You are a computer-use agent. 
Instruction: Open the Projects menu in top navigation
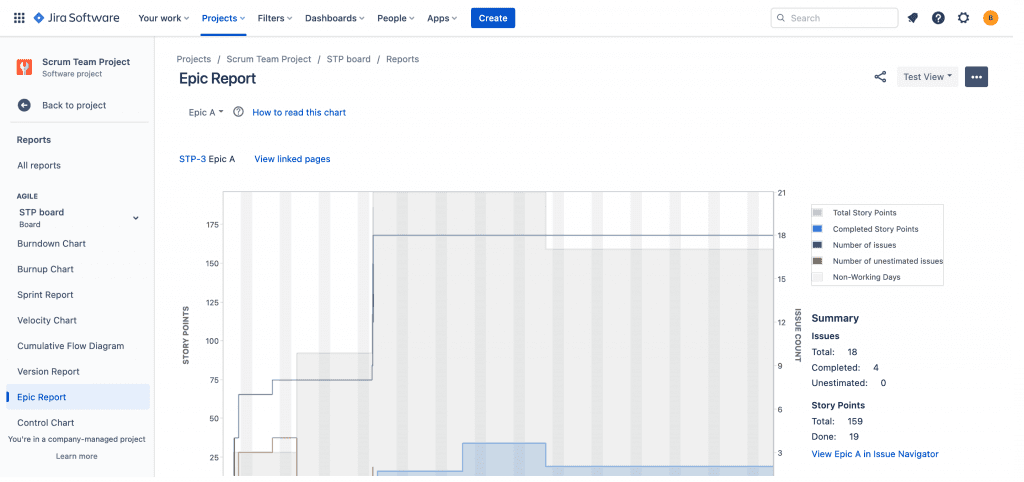tap(223, 18)
